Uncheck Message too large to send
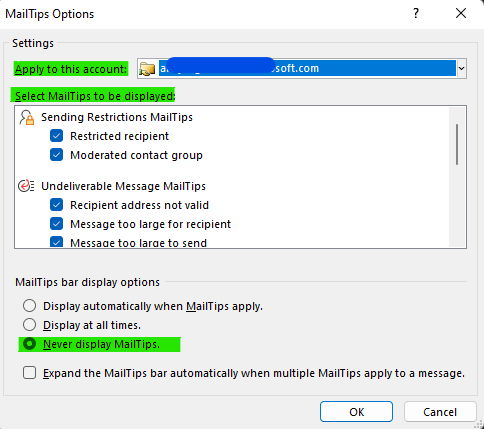 coord(56,241)
